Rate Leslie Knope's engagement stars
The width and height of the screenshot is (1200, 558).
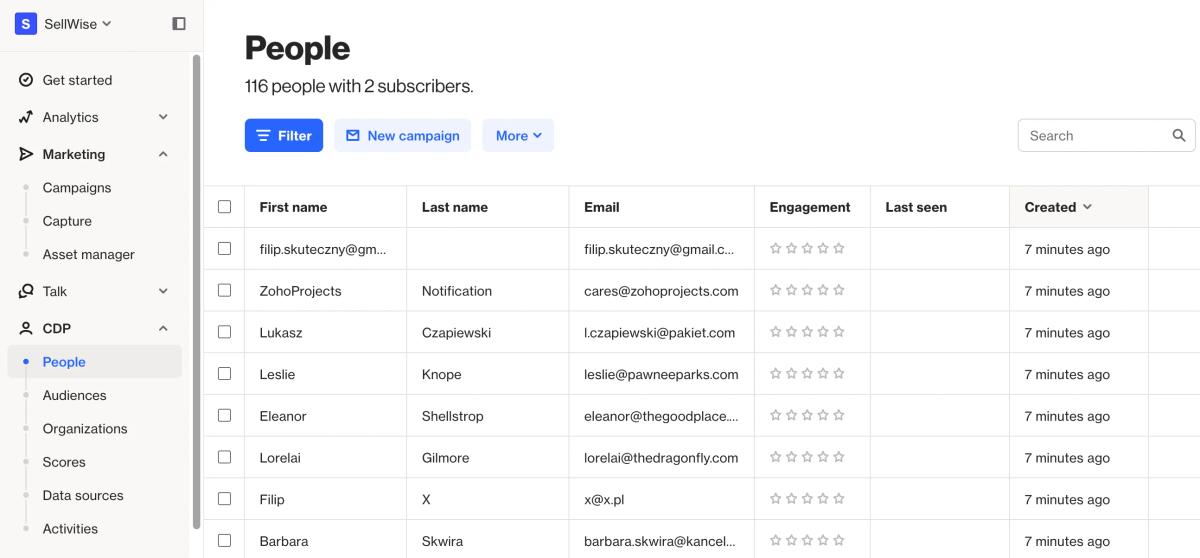(x=807, y=374)
